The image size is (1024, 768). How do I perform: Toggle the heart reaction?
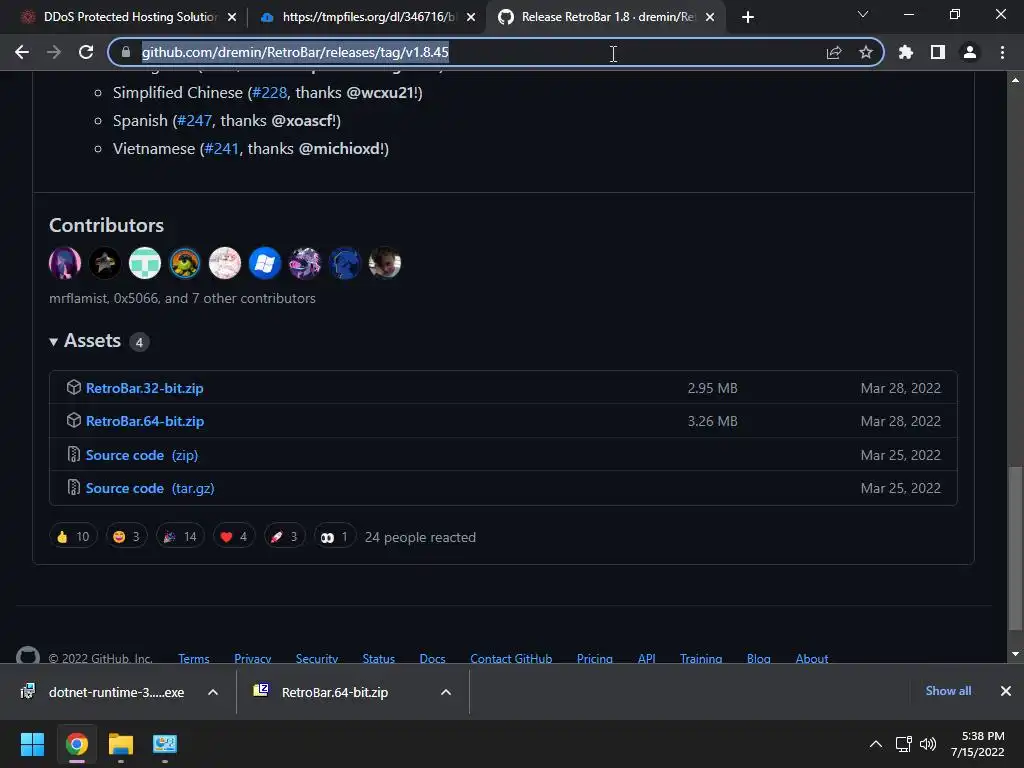234,537
